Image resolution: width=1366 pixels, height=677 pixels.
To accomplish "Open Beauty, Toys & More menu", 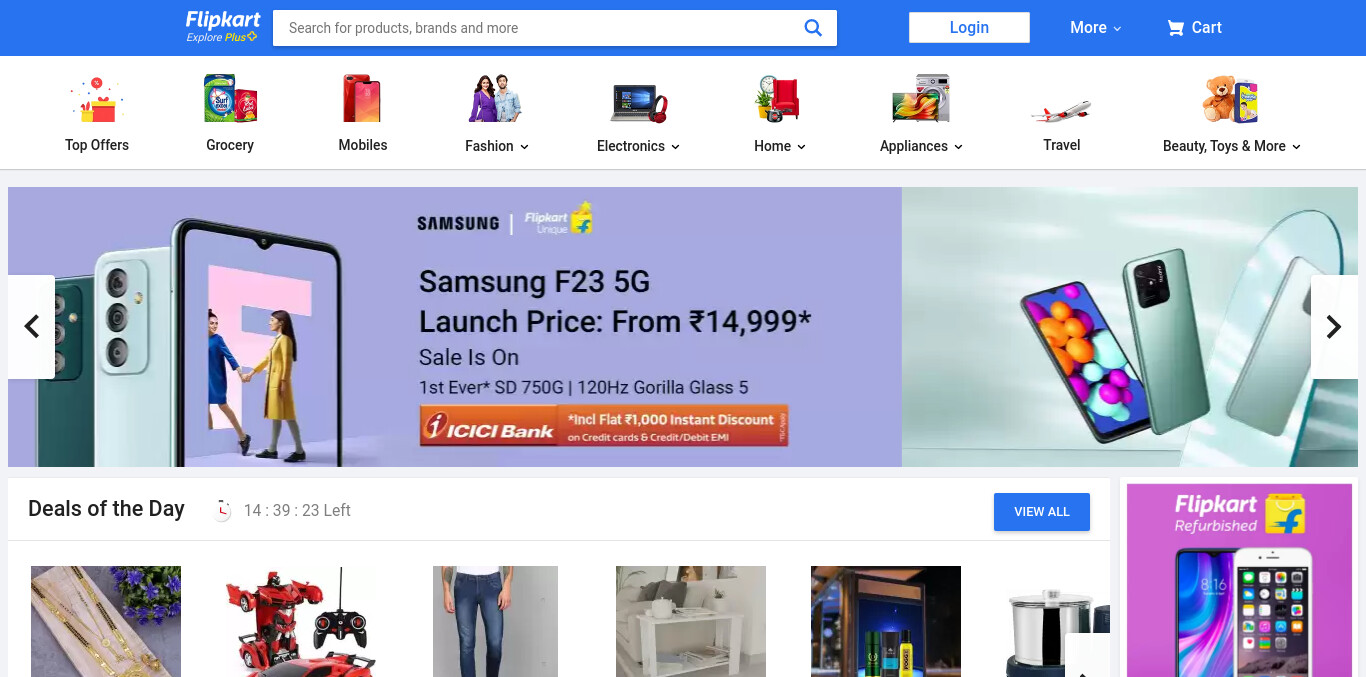I will 1232,146.
